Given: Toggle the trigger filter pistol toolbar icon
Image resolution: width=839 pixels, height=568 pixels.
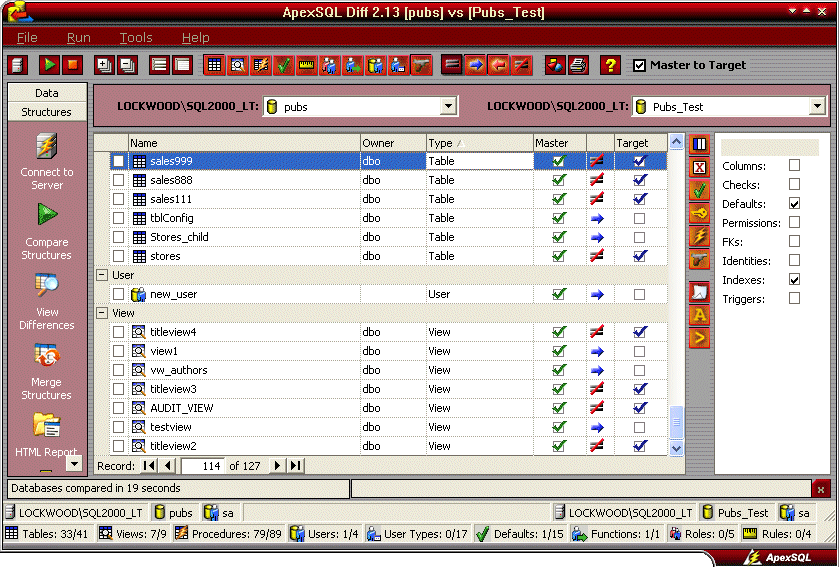Looking at the screenshot, I should point(422,65).
